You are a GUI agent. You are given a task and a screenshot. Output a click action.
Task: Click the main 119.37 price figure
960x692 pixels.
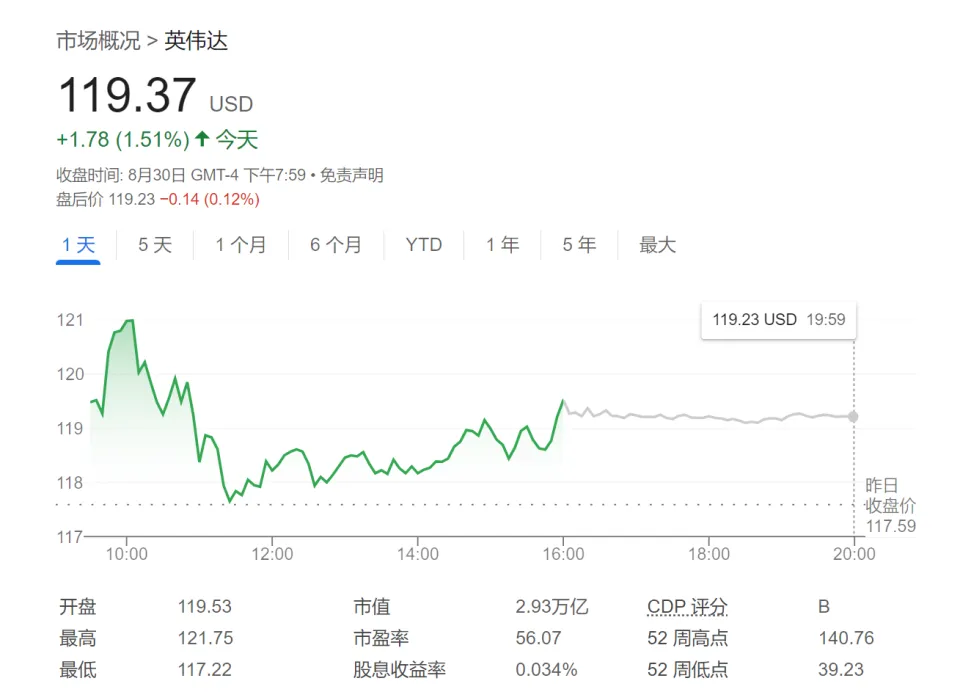127,97
